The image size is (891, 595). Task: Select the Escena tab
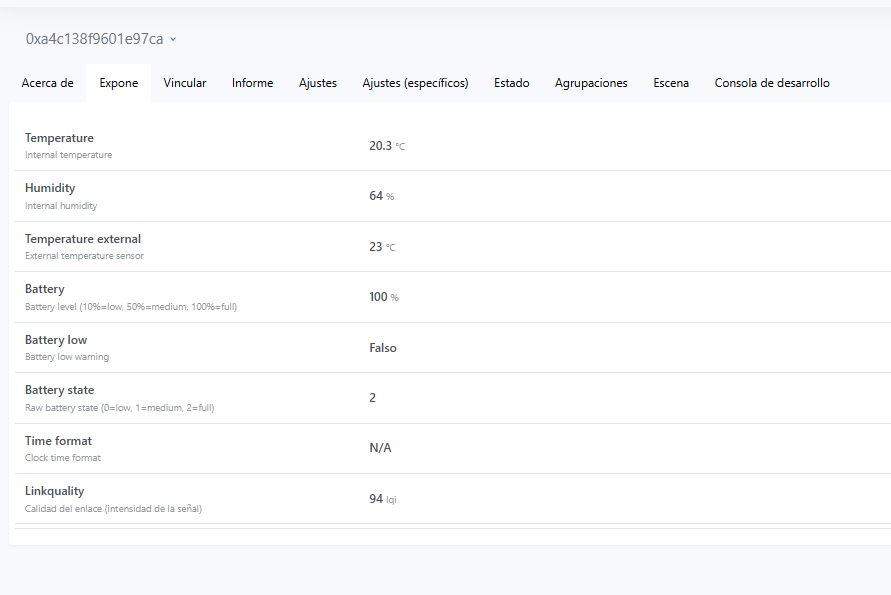pyautogui.click(x=671, y=83)
